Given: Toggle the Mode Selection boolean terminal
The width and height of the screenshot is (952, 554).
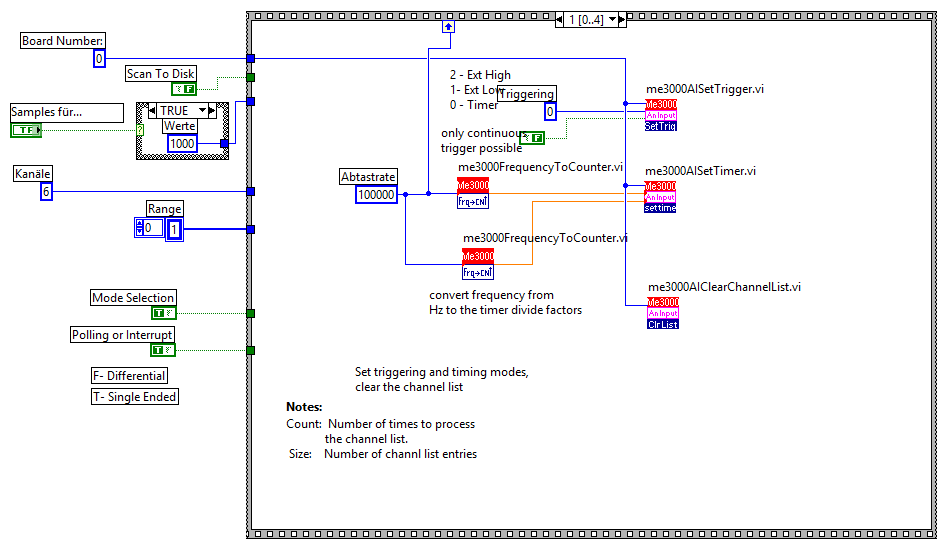Looking at the screenshot, I should (x=163, y=313).
